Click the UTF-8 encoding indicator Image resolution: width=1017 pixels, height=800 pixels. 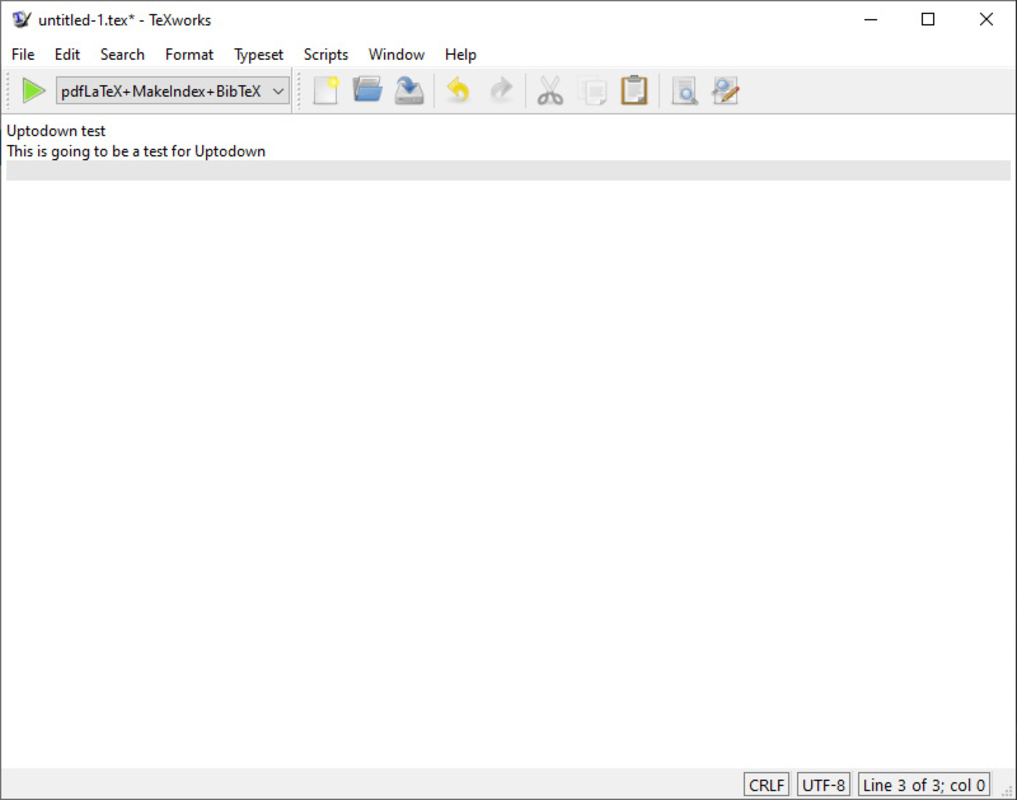click(824, 785)
